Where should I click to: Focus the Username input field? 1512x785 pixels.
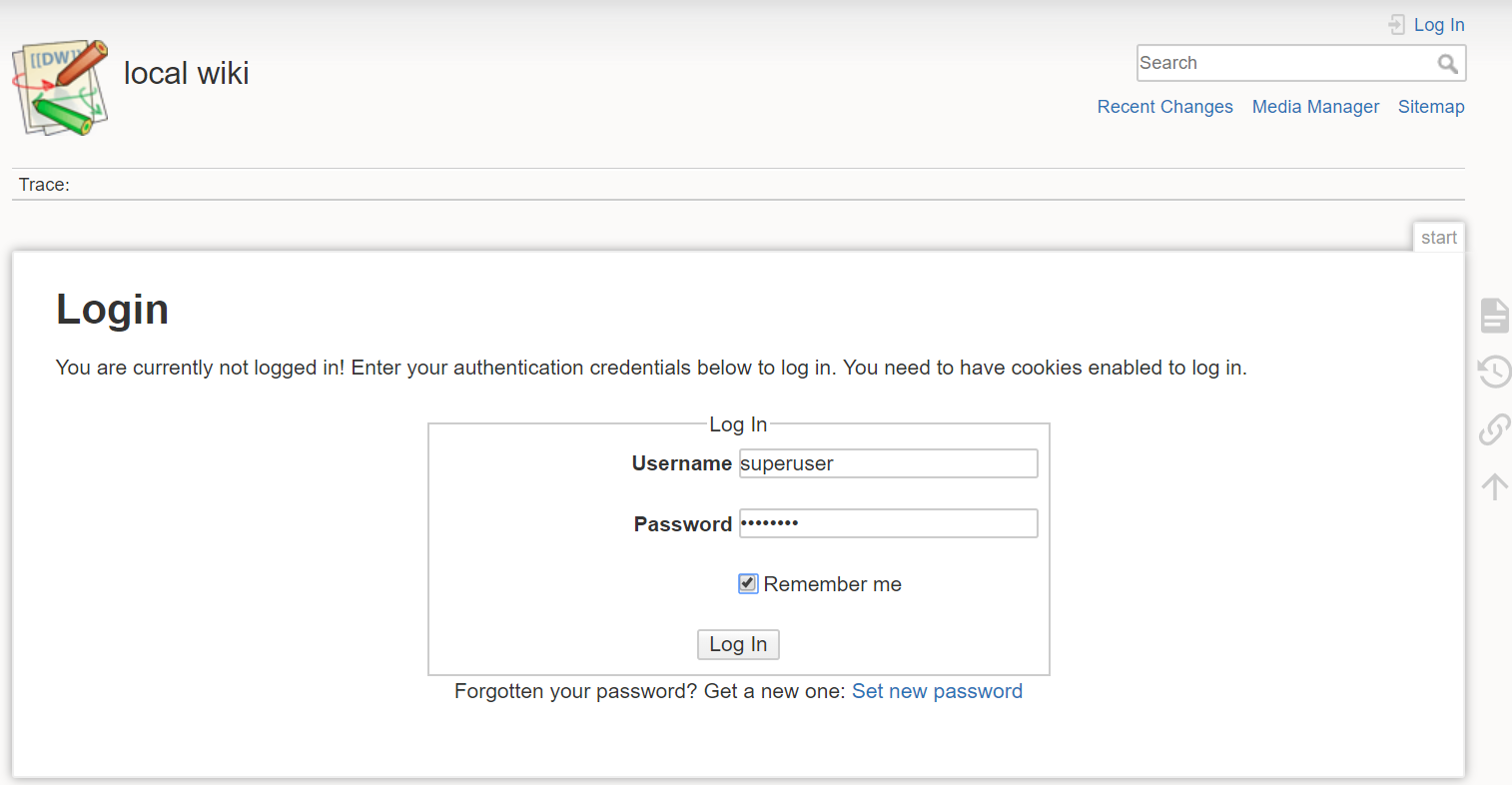pyautogui.click(x=888, y=463)
